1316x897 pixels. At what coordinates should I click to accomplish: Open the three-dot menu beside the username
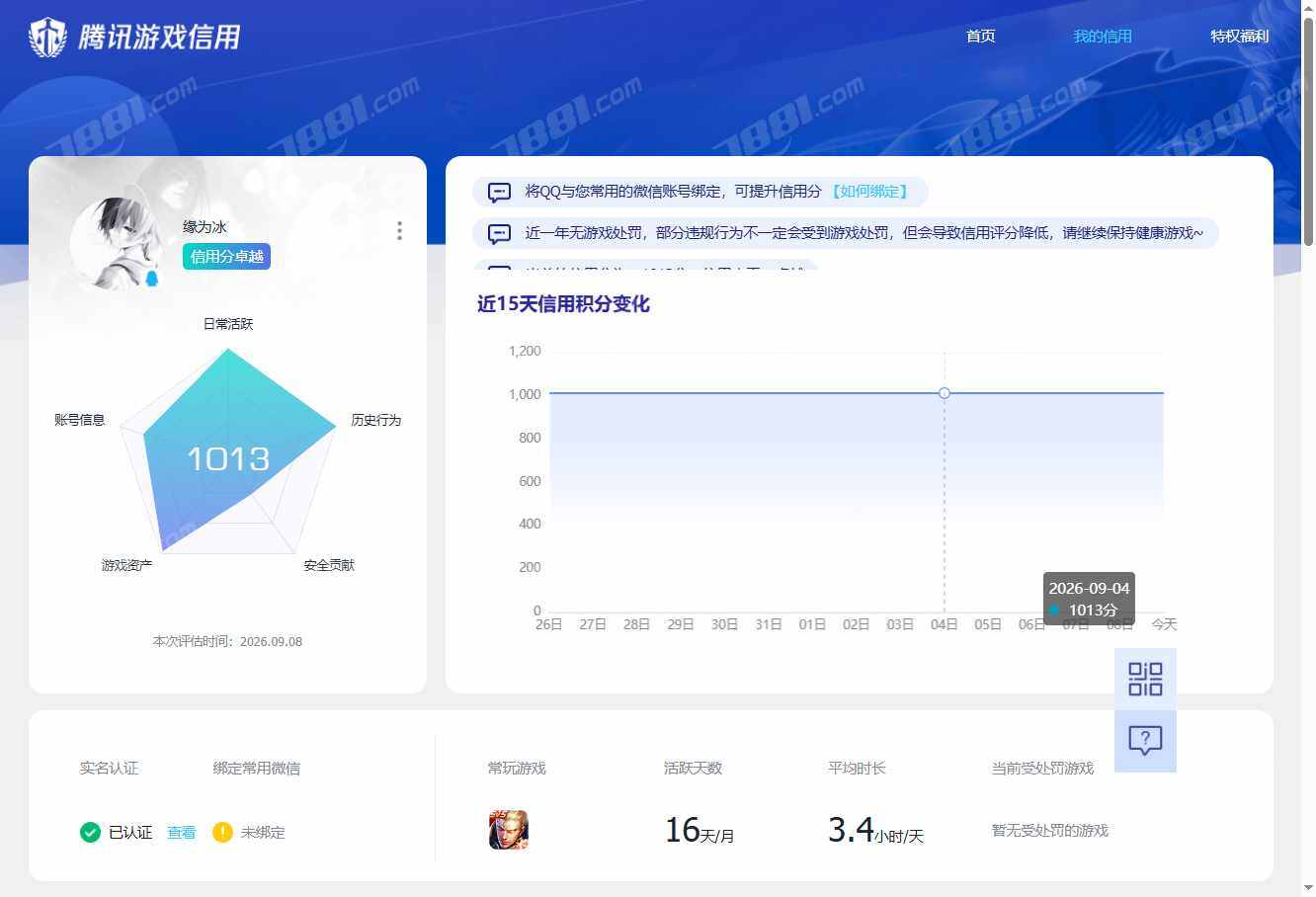[399, 230]
